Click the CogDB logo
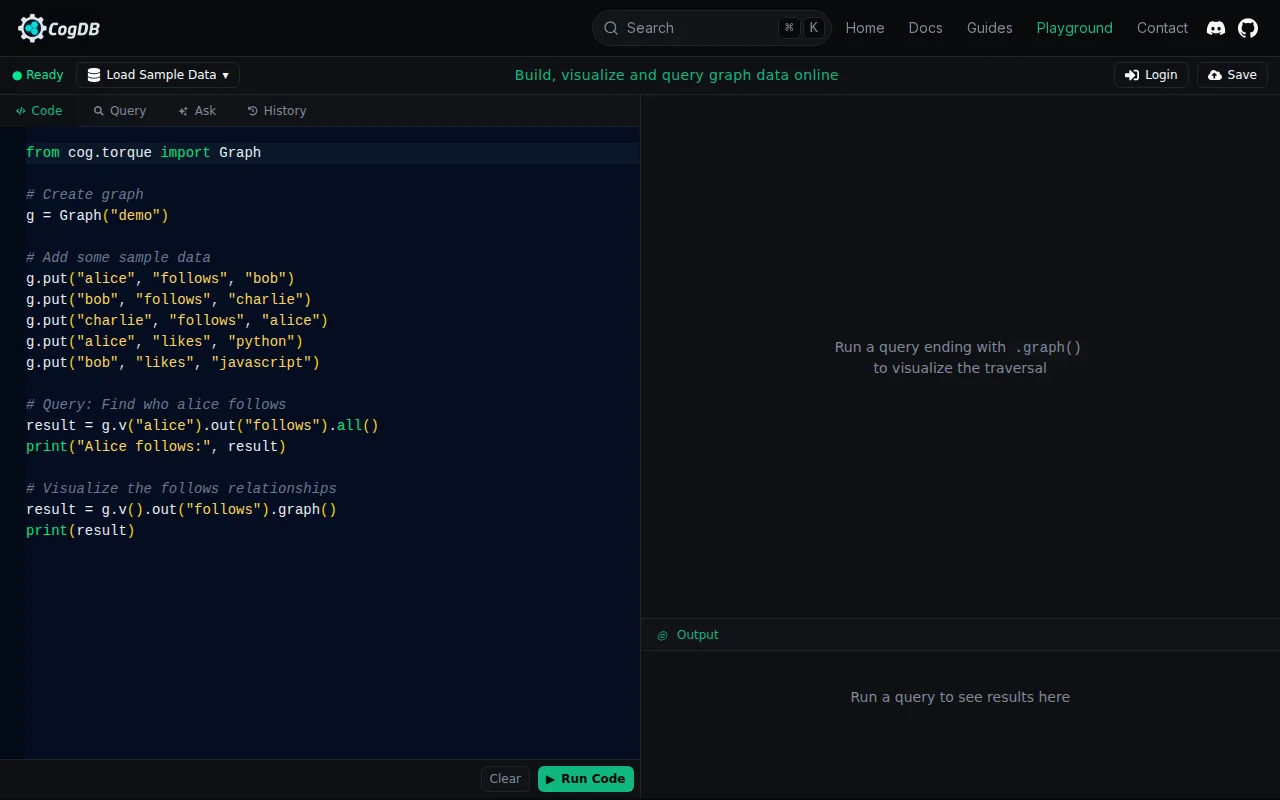The width and height of the screenshot is (1280, 800). [x=59, y=28]
